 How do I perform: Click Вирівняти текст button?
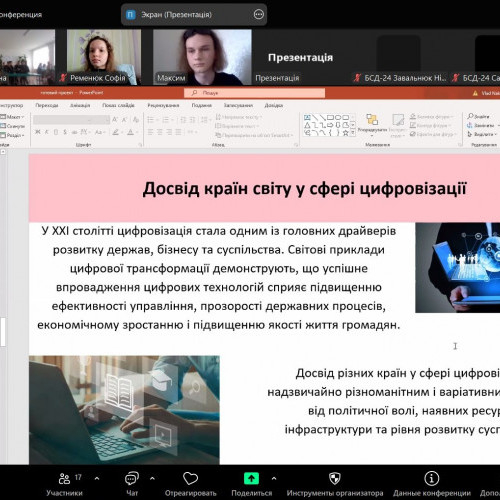pyautogui.click(x=238, y=126)
